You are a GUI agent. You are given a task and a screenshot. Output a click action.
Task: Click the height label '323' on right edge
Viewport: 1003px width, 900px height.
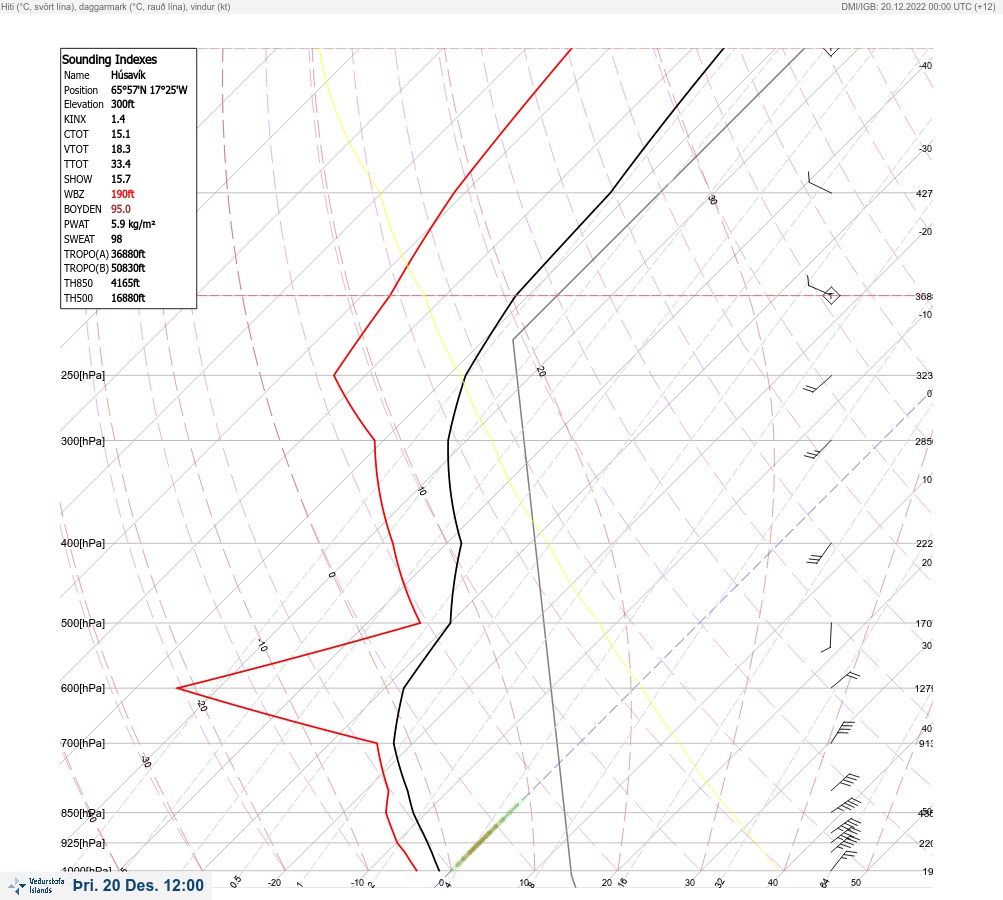[x=924, y=375]
